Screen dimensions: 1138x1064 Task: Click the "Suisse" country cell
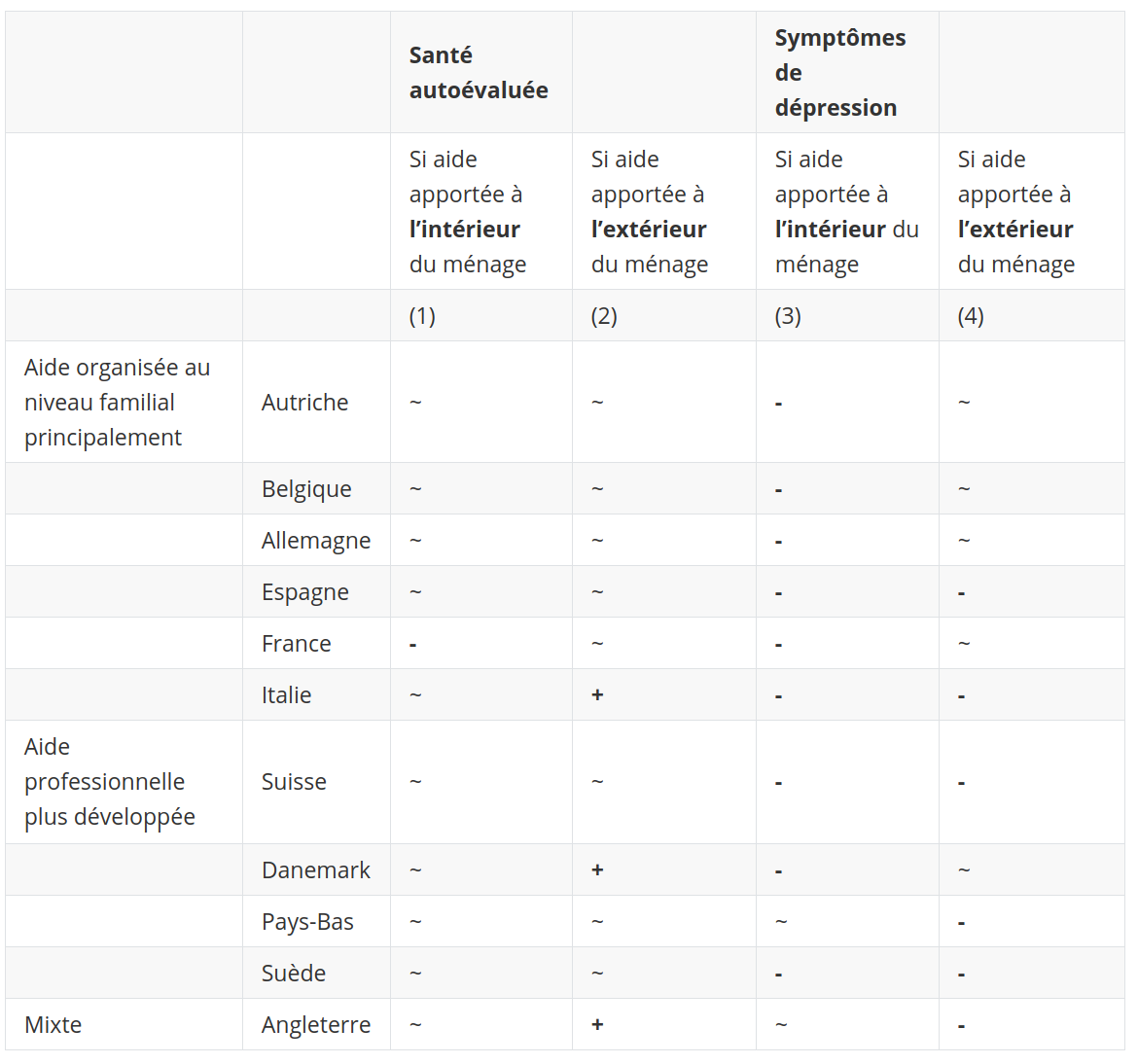tap(294, 782)
